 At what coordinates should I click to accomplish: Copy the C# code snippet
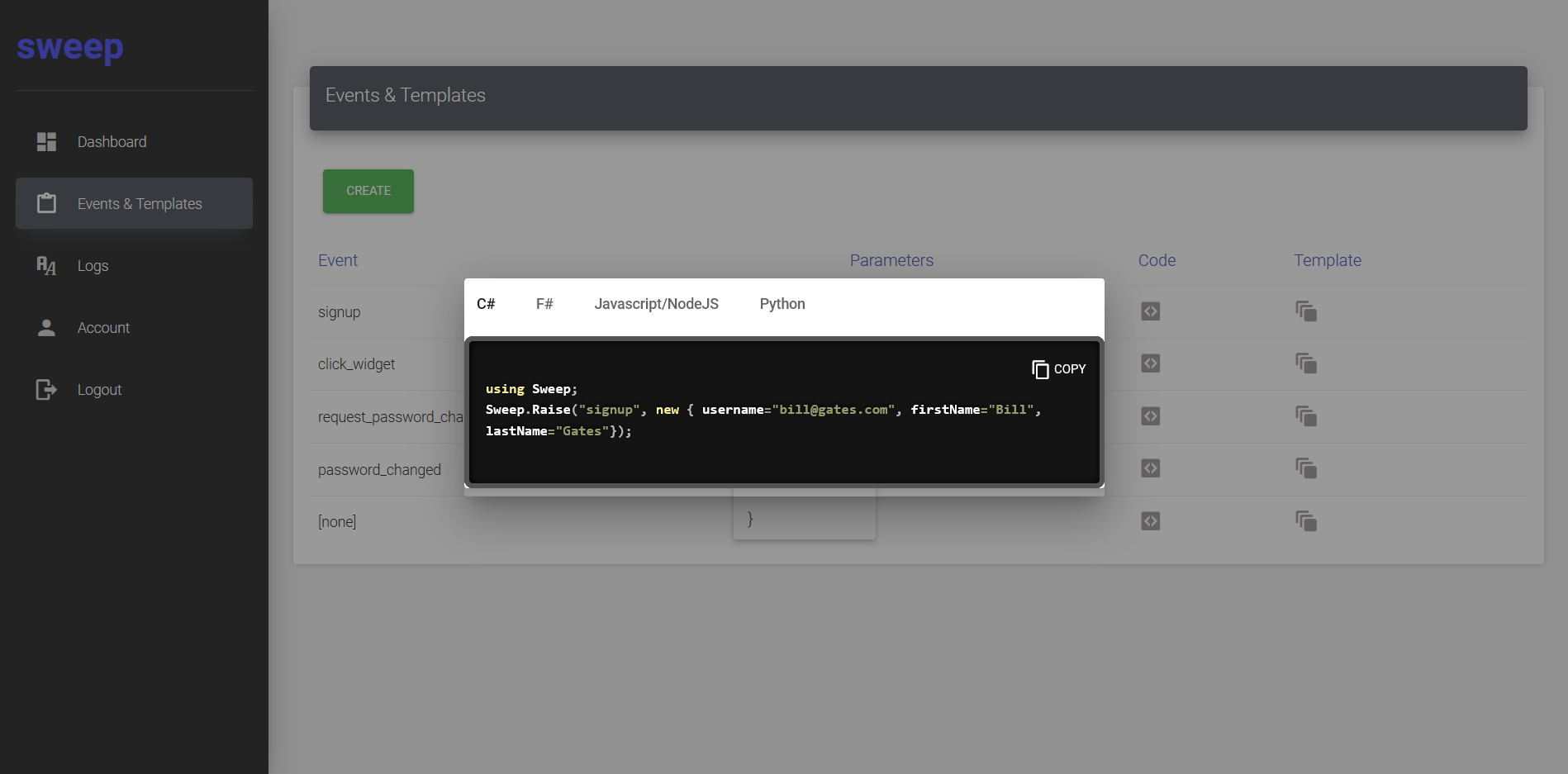point(1058,369)
